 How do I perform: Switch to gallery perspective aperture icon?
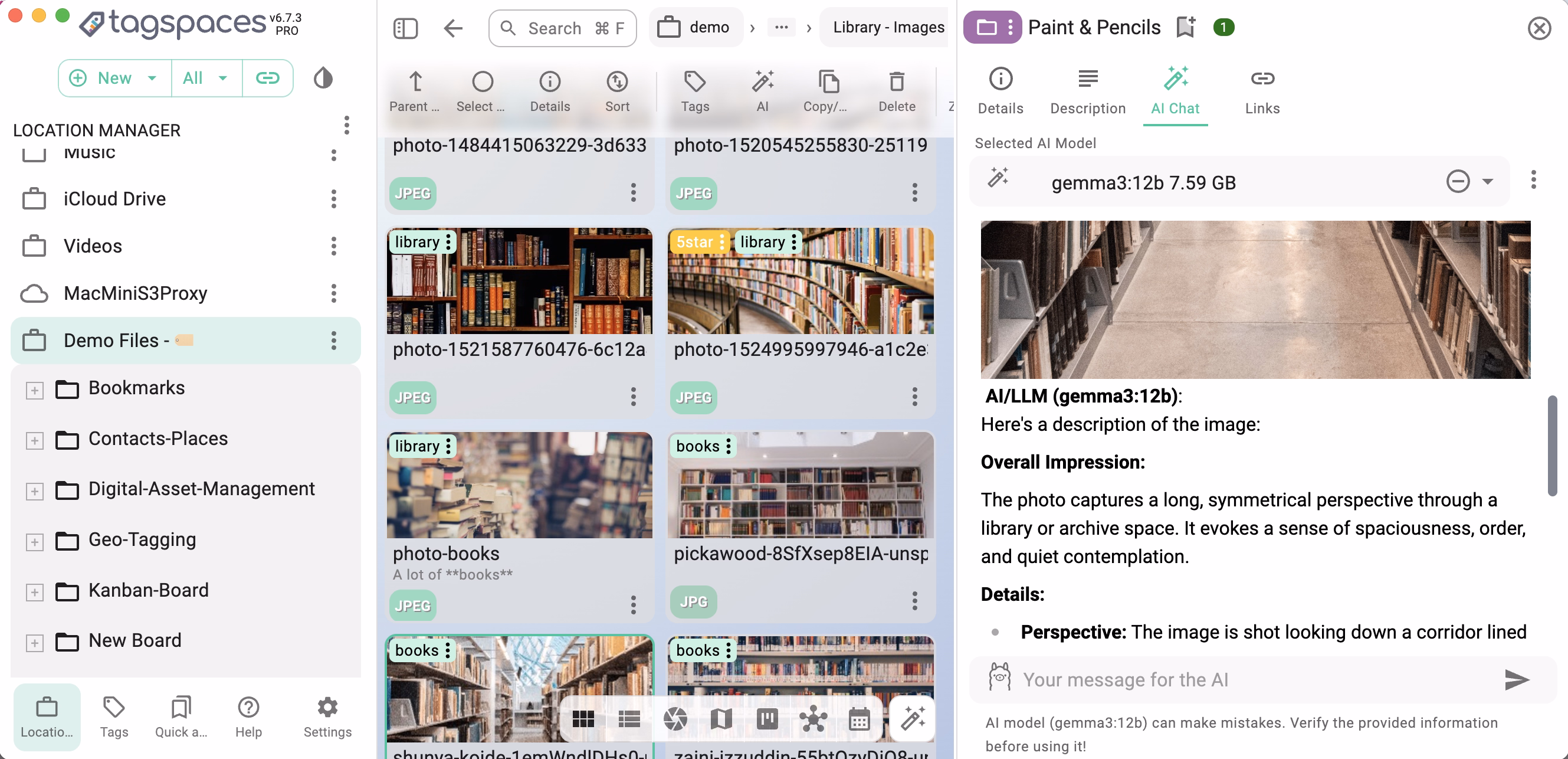675,719
